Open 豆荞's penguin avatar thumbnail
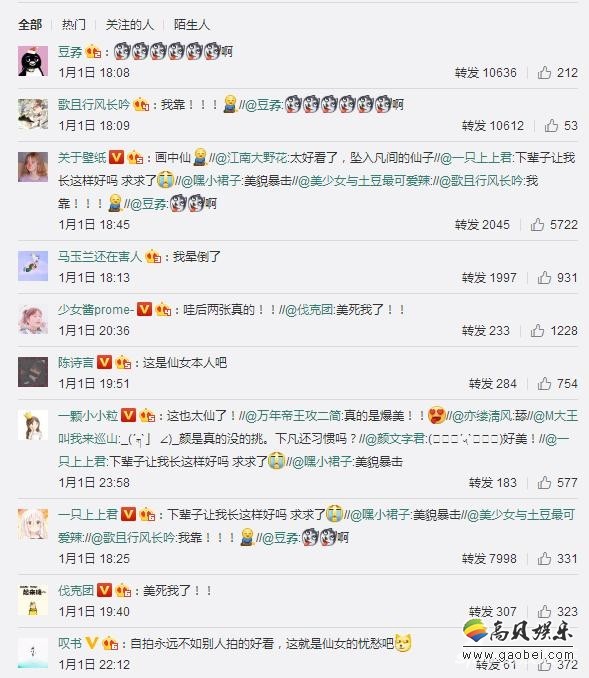This screenshot has width=589, height=678. 33,61
